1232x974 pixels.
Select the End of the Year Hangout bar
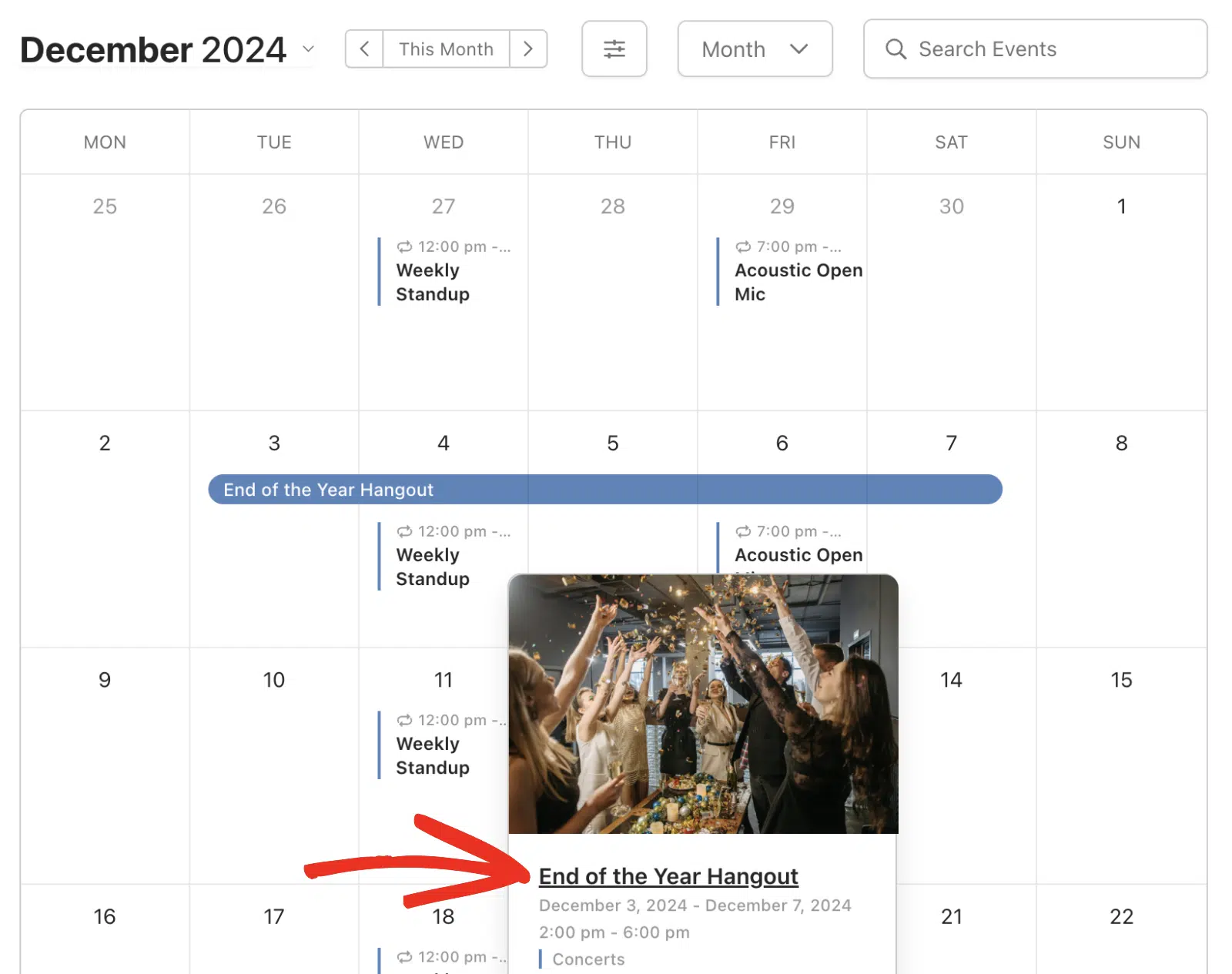pos(605,490)
